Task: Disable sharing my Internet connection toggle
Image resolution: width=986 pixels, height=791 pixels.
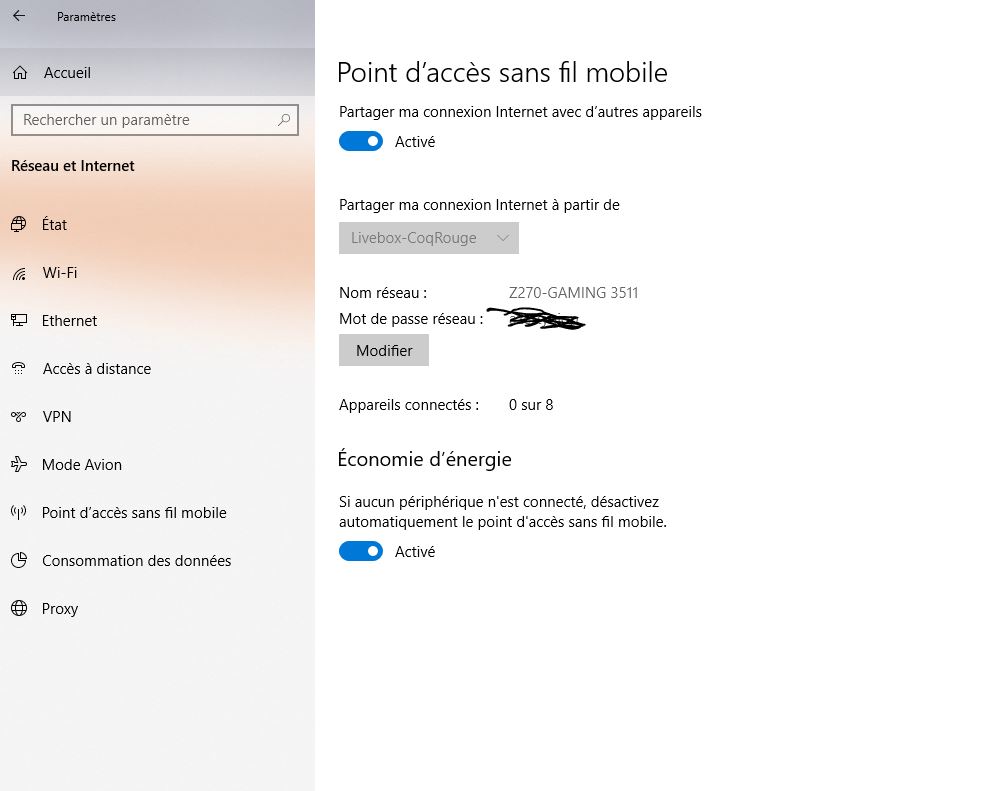Action: tap(361, 142)
